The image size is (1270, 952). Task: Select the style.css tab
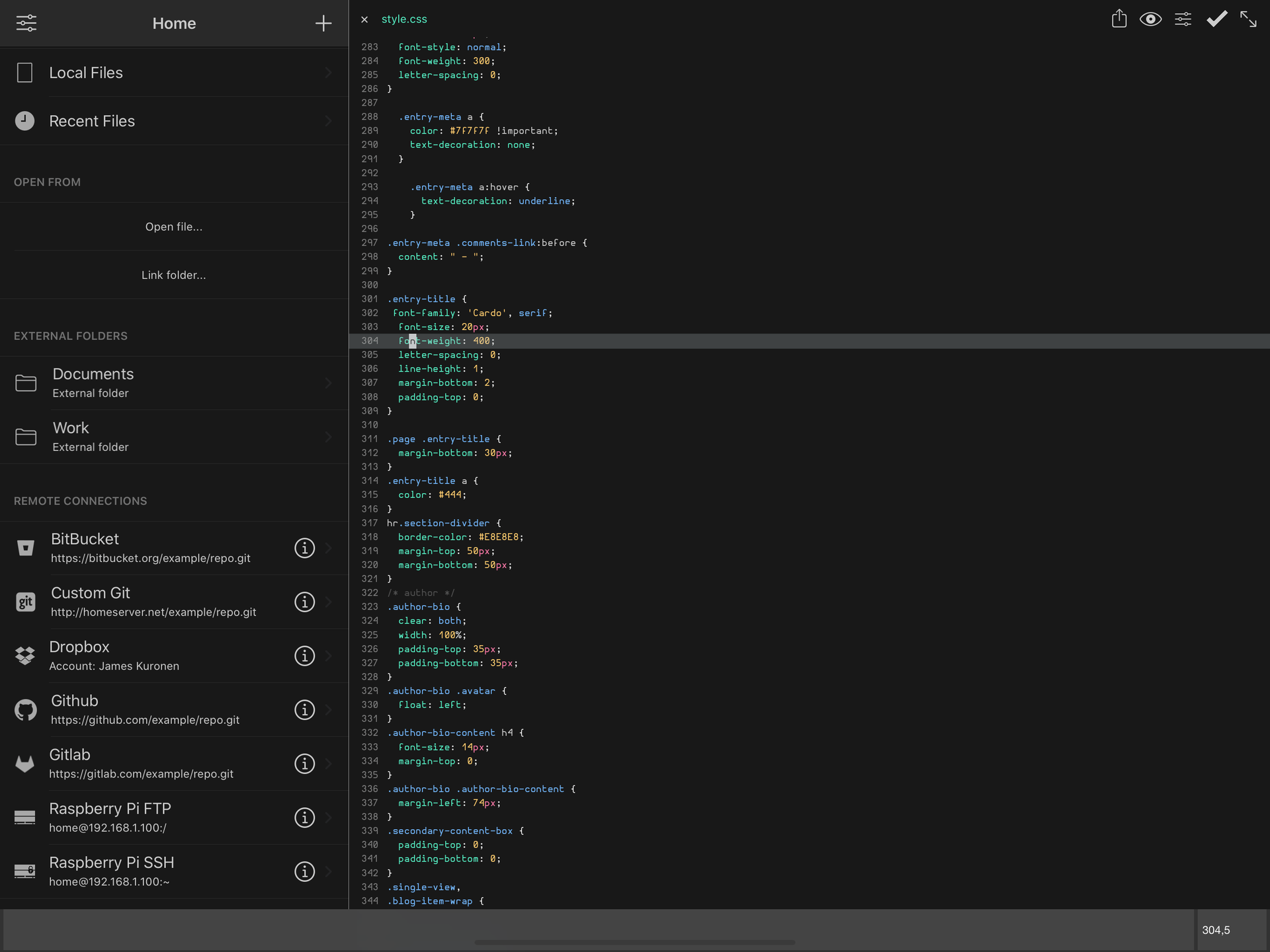click(404, 19)
